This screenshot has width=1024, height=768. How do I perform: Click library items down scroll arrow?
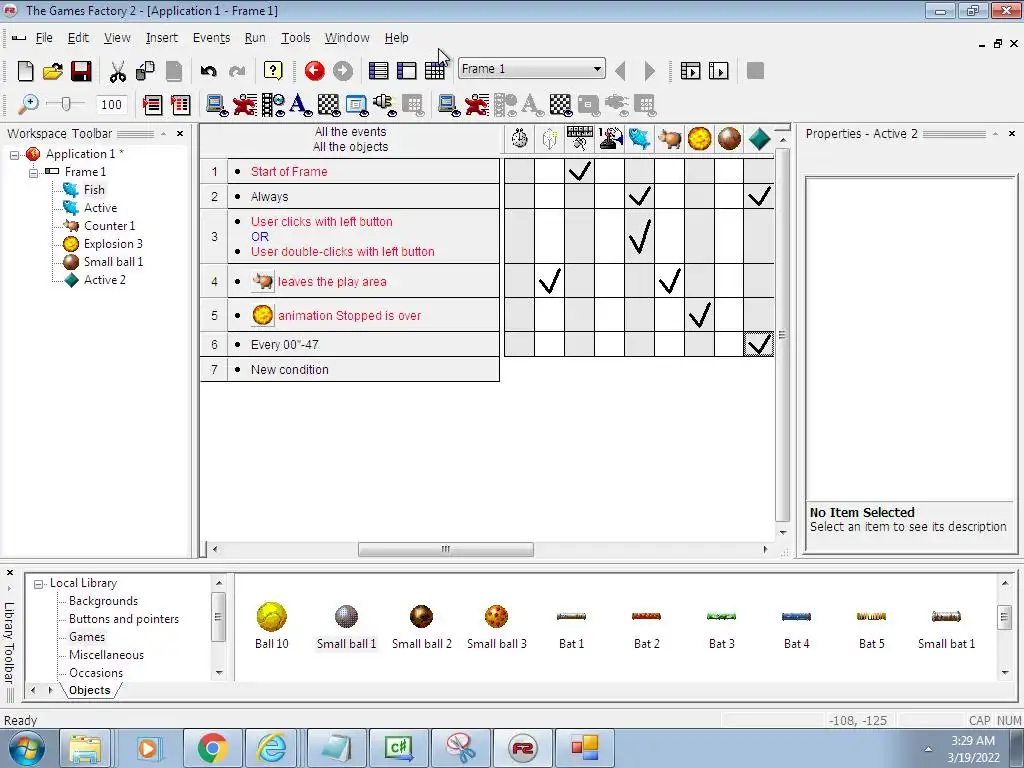click(1004, 673)
